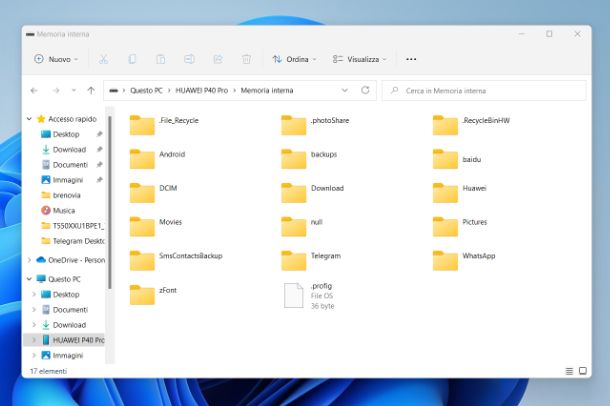
Task: Click the Cut scissors icon
Action: [103, 59]
